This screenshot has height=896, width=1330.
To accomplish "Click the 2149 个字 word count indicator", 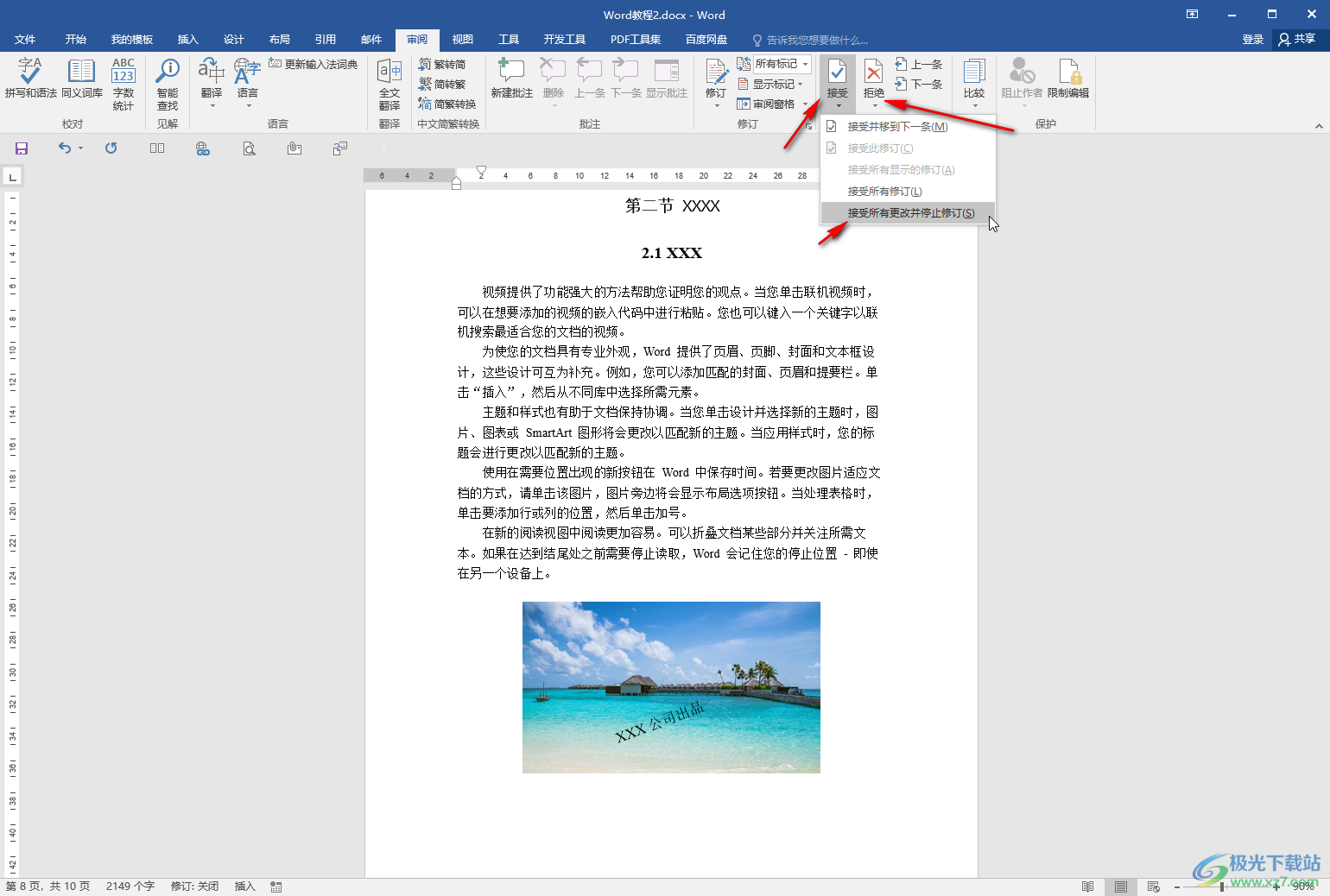I will point(130,887).
